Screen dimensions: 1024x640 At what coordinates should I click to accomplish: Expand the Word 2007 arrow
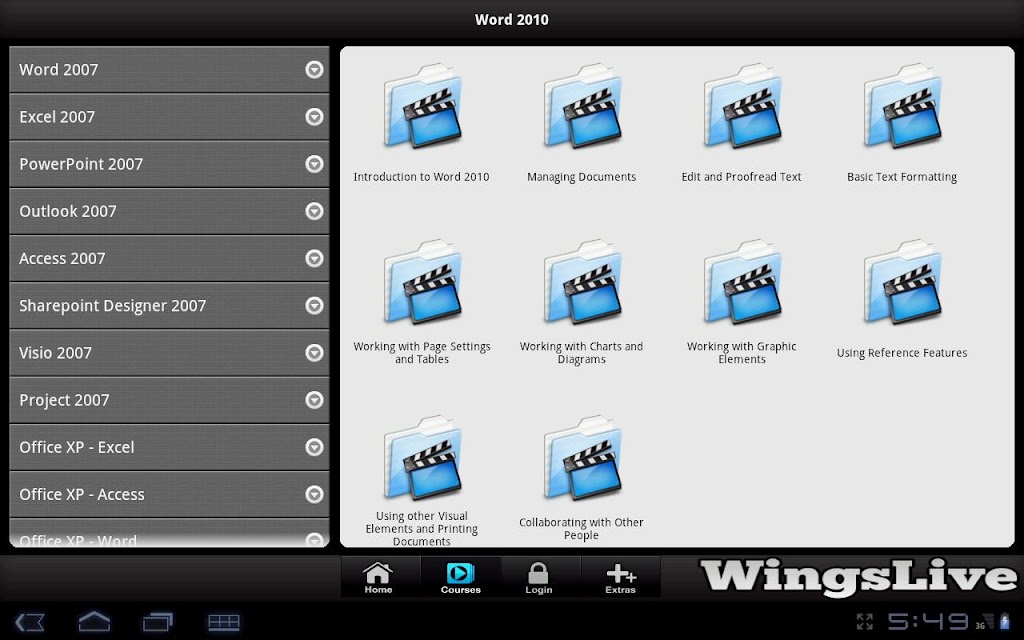tap(315, 69)
